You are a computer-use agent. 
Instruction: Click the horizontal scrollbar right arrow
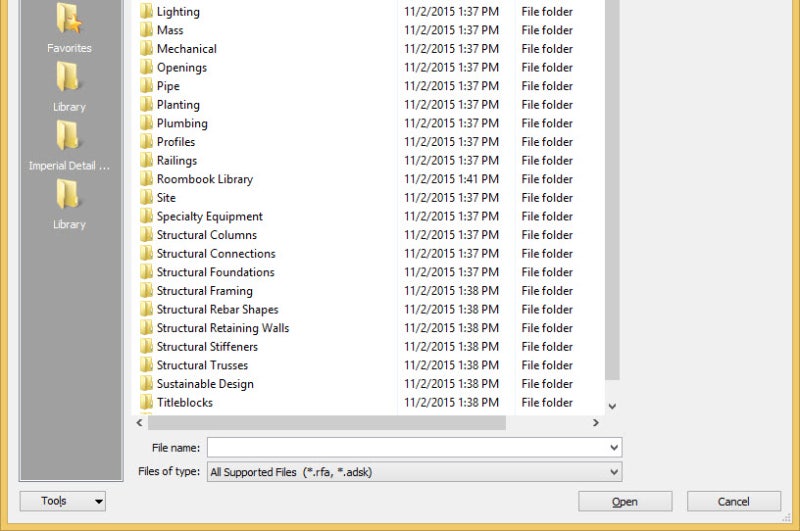[595, 423]
